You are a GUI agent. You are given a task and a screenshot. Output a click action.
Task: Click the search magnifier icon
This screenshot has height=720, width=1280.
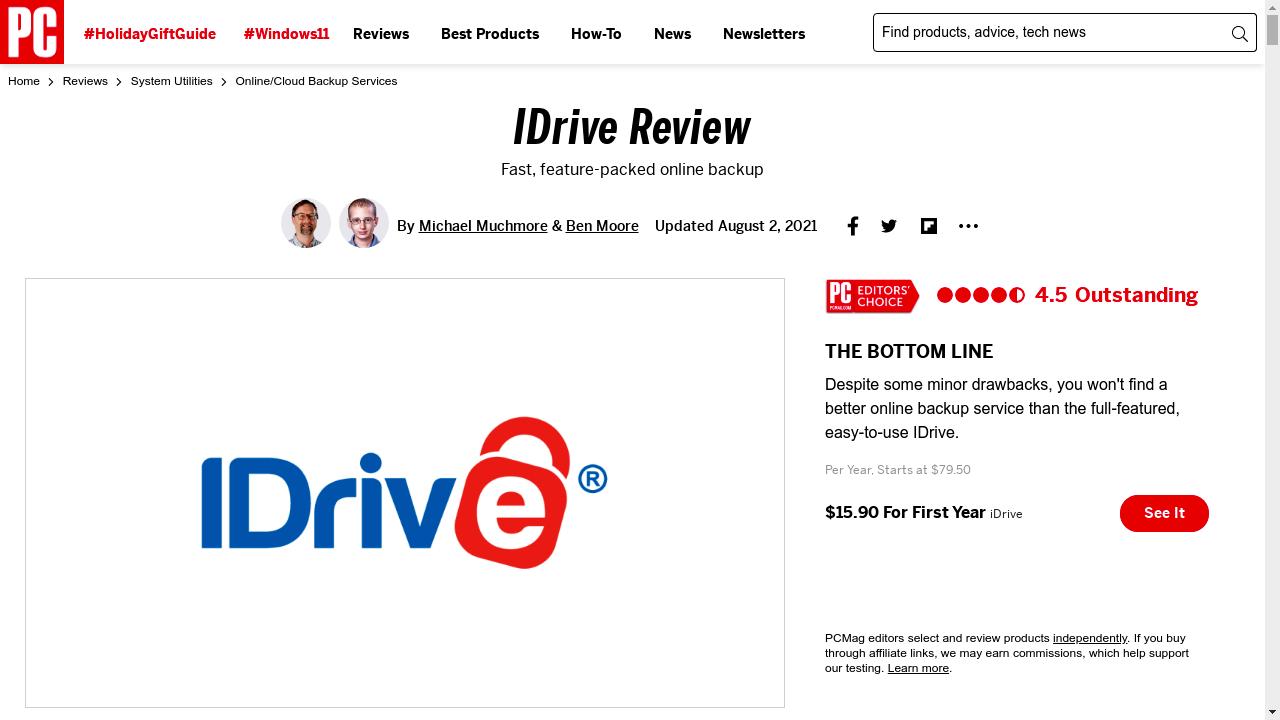coord(1239,34)
